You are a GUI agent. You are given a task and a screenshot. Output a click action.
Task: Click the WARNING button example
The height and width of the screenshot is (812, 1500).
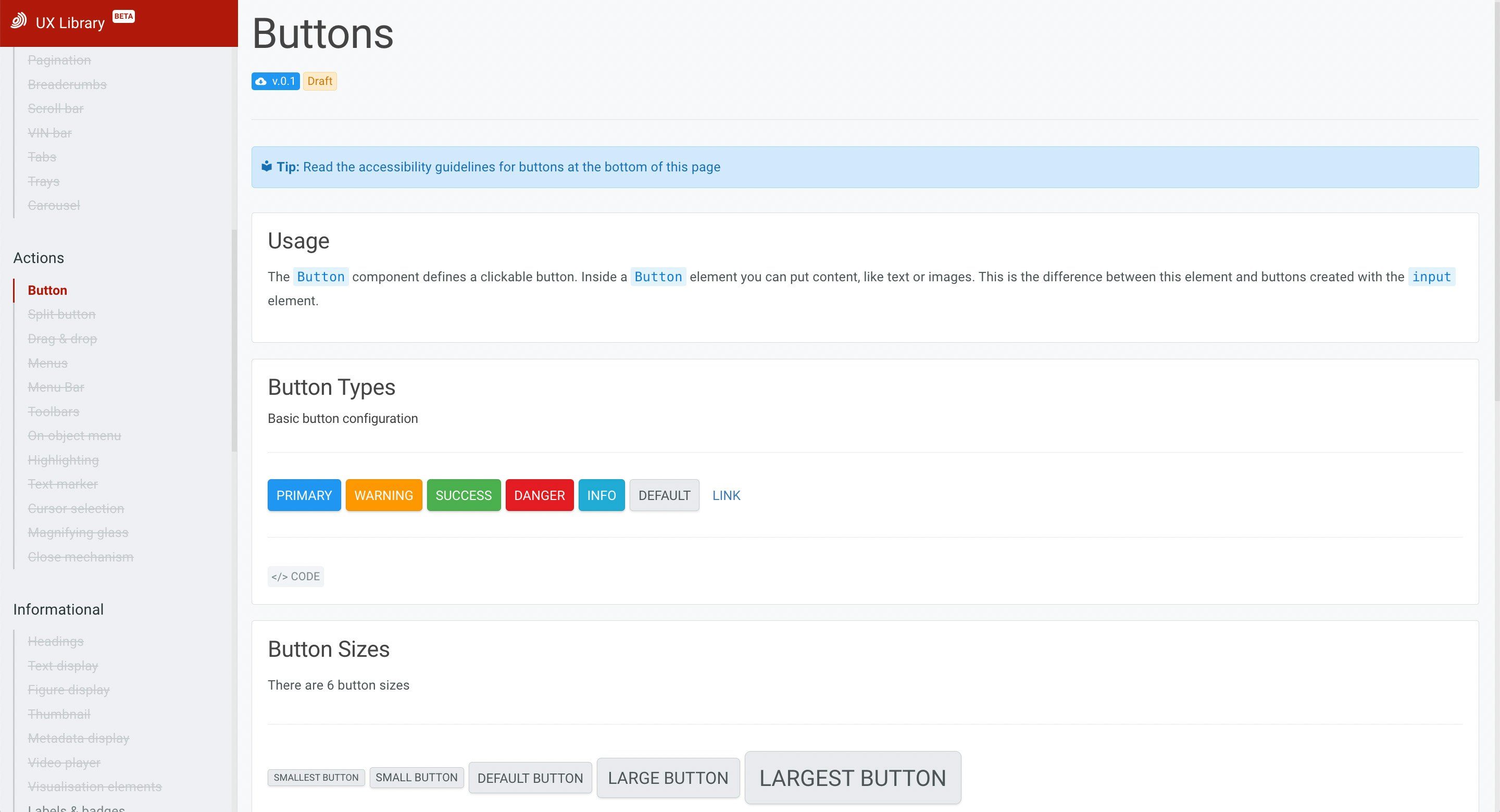click(383, 495)
